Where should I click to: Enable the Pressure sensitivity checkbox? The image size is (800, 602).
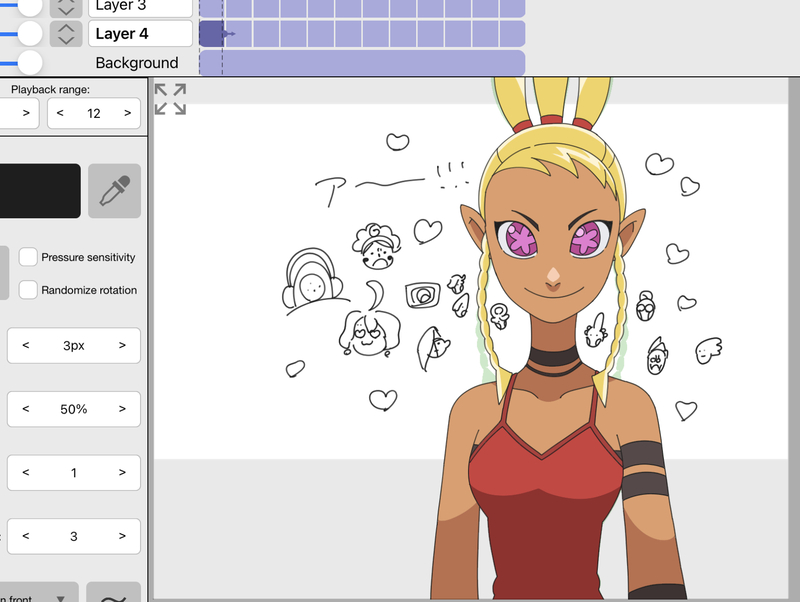[x=28, y=257]
